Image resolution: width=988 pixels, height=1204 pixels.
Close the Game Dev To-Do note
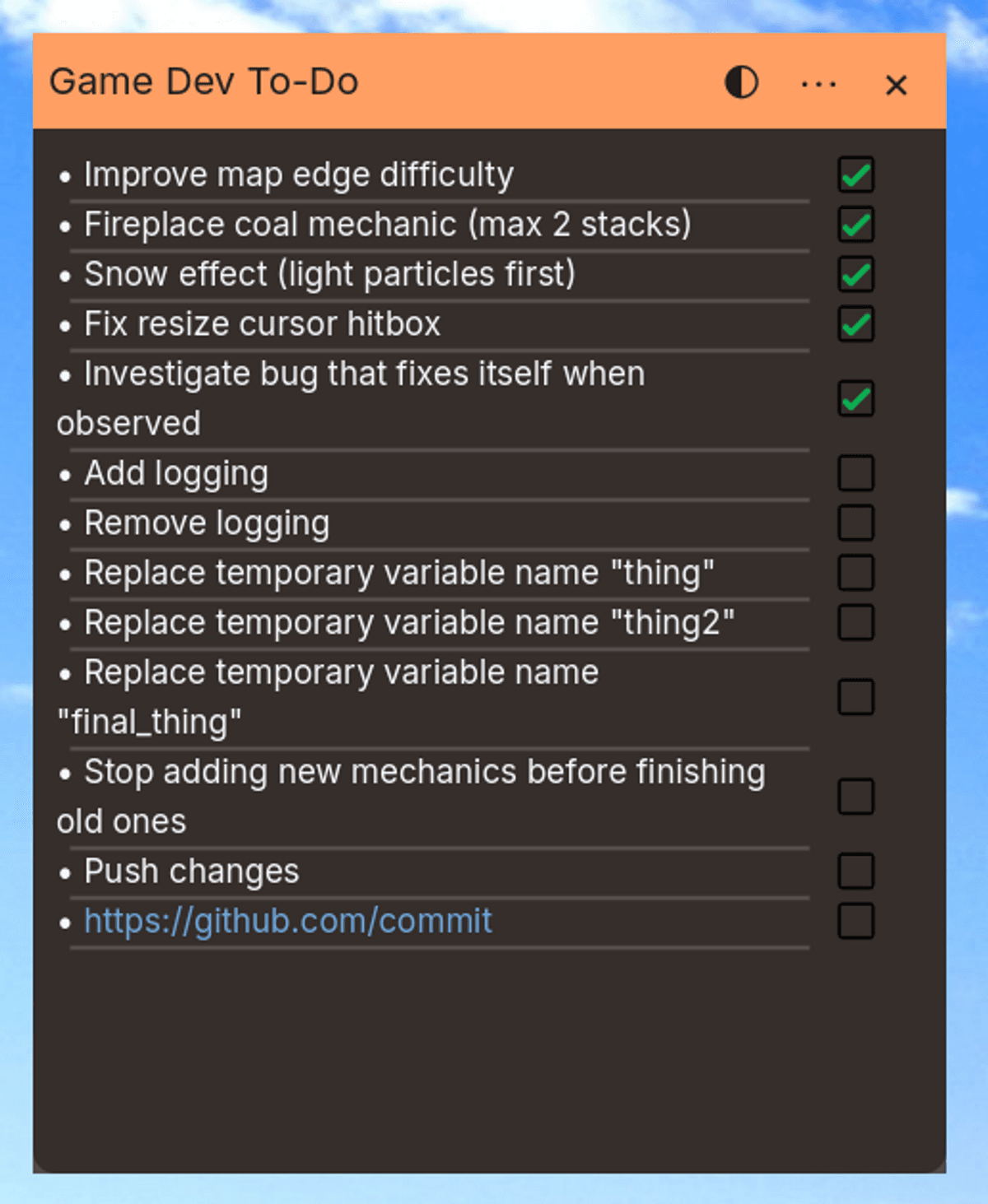click(x=896, y=85)
